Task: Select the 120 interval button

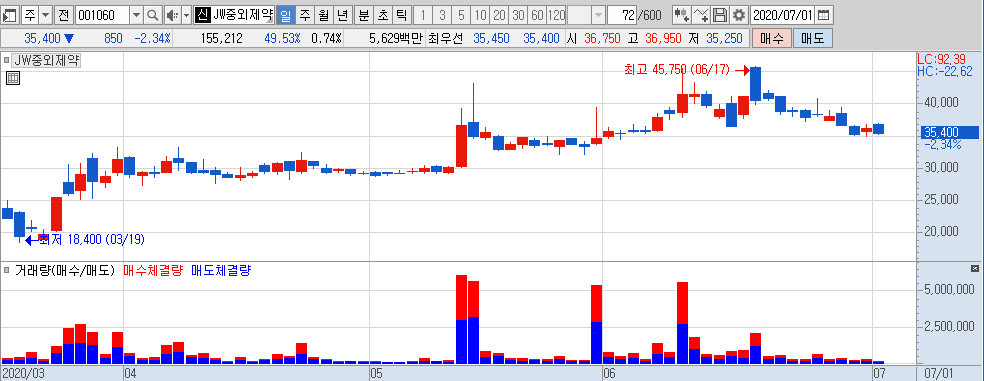Action: tap(557, 14)
